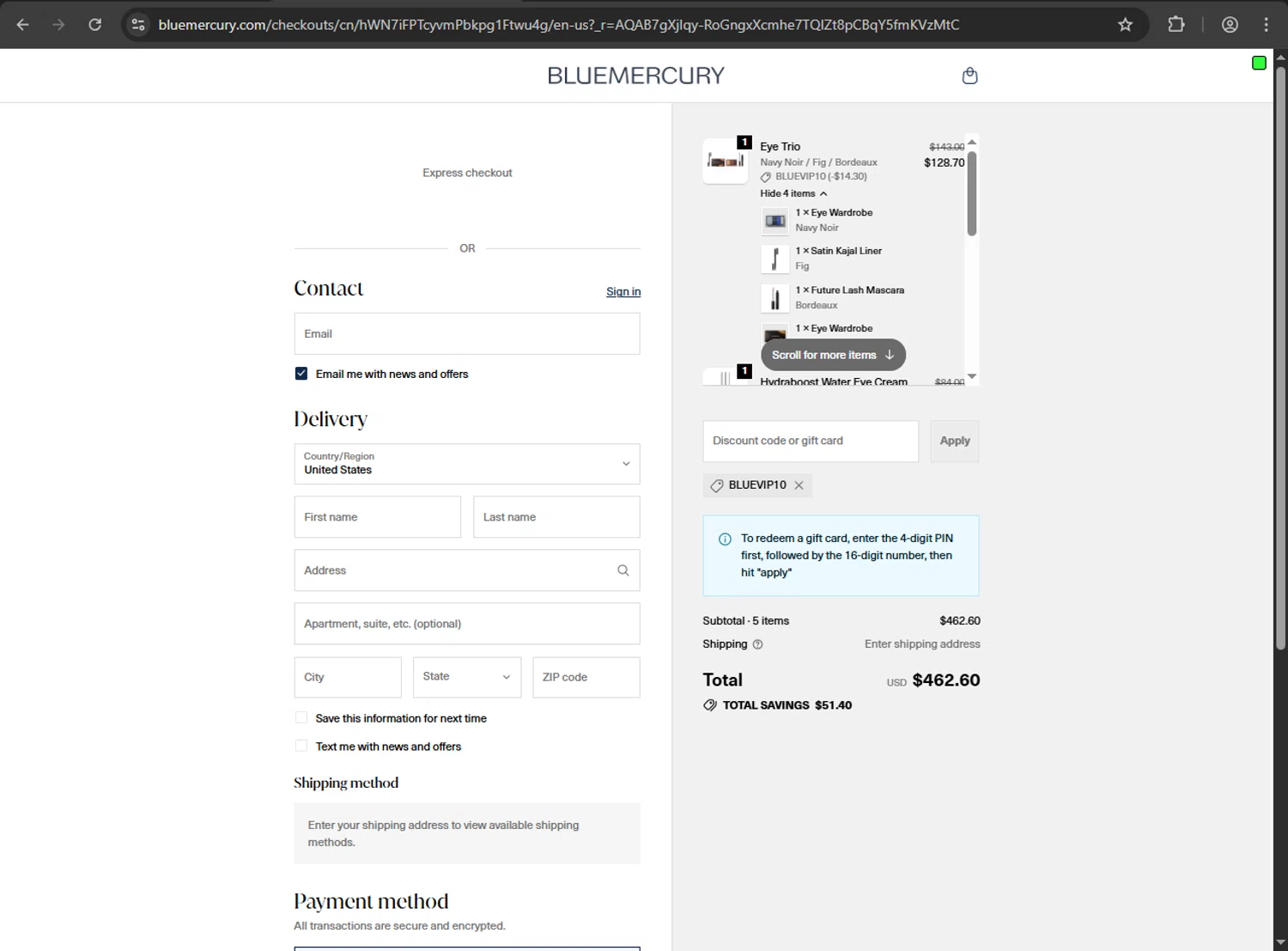Open the browser profile avatar icon
Viewport: 1288px width, 951px height.
pos(1230,25)
